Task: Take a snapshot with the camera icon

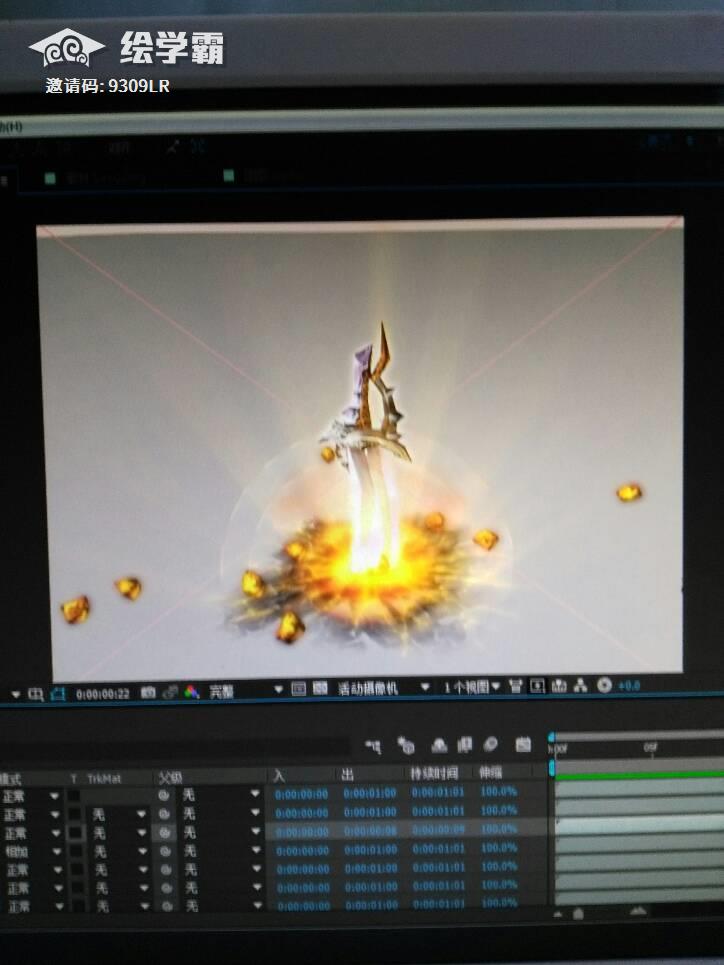Action: tap(148, 693)
